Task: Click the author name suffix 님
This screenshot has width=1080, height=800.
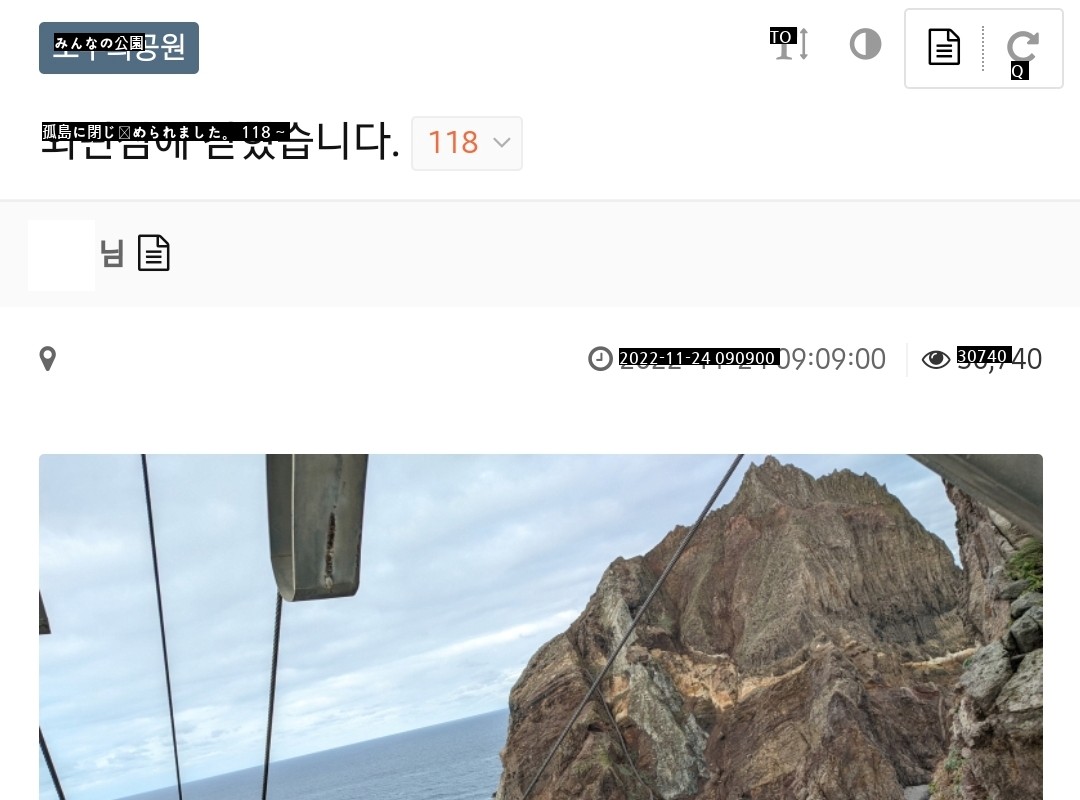Action: coord(112,254)
